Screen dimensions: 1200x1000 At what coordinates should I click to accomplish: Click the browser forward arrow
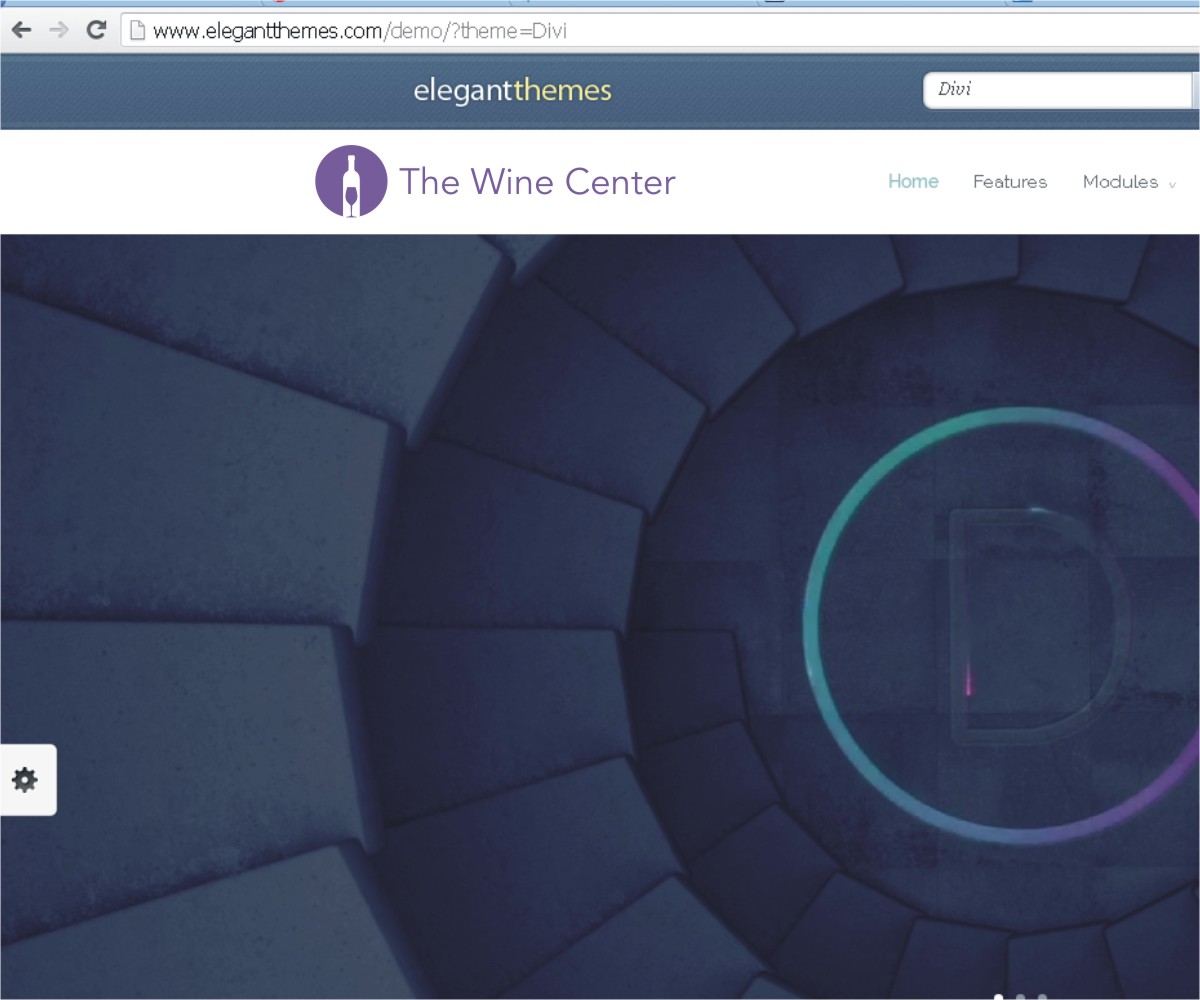coord(58,30)
